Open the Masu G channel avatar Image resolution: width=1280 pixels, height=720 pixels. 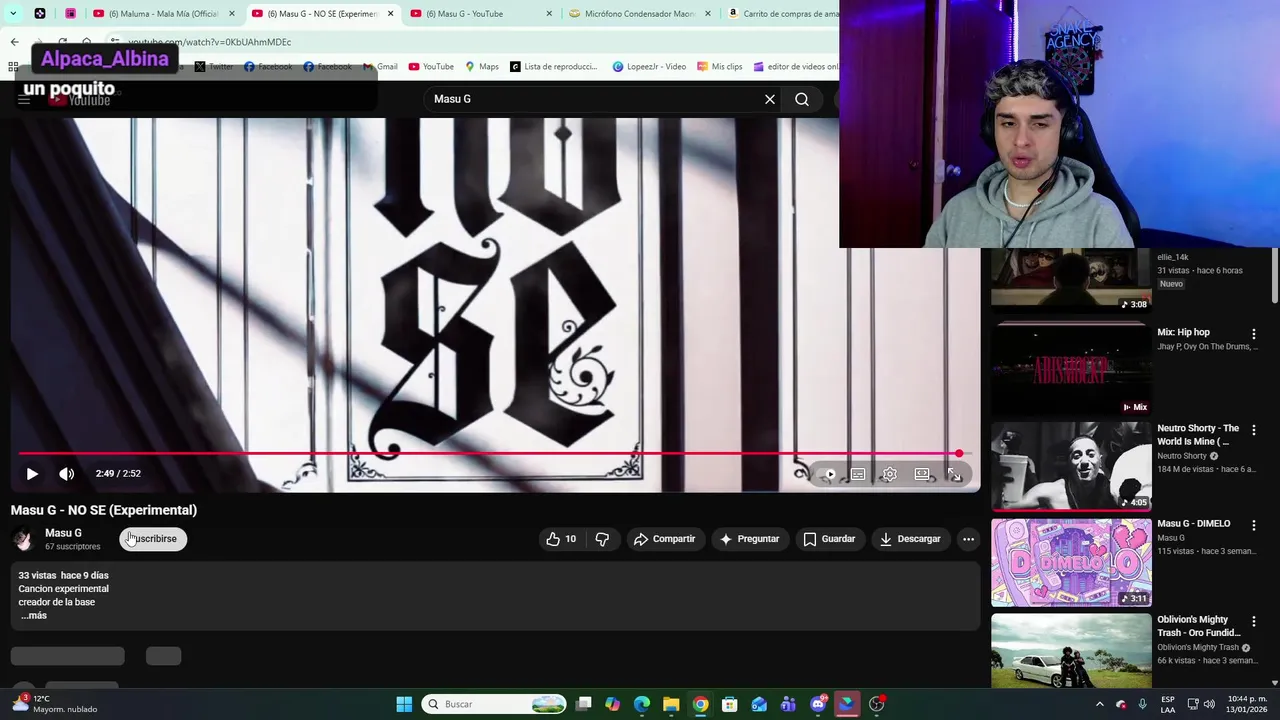tap(23, 540)
